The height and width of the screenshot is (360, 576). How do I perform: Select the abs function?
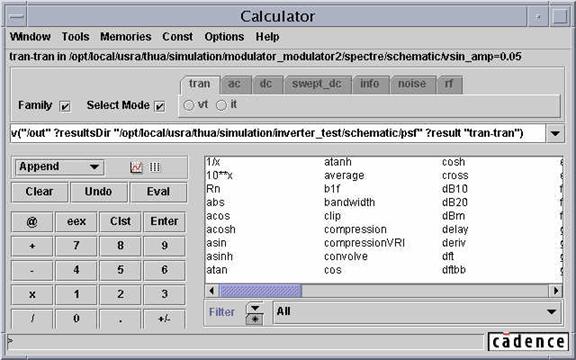tap(215, 202)
